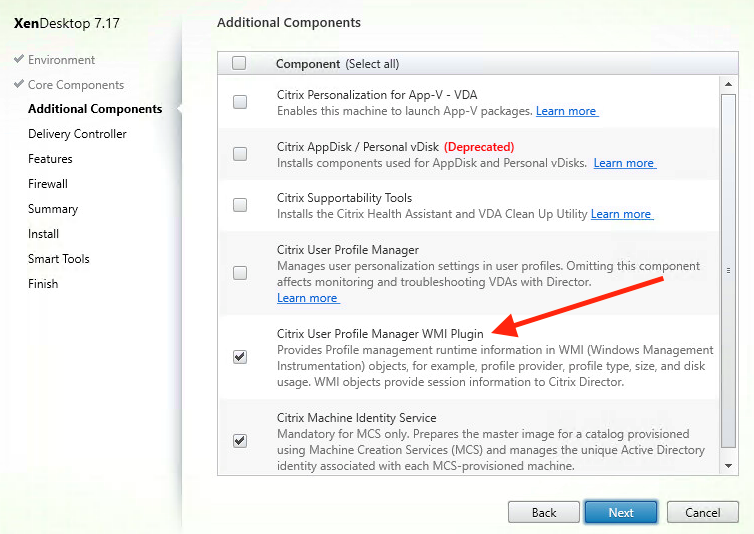Screen dimensions: 754x534
Task: Go to the Summary step
Action: [x=53, y=209]
